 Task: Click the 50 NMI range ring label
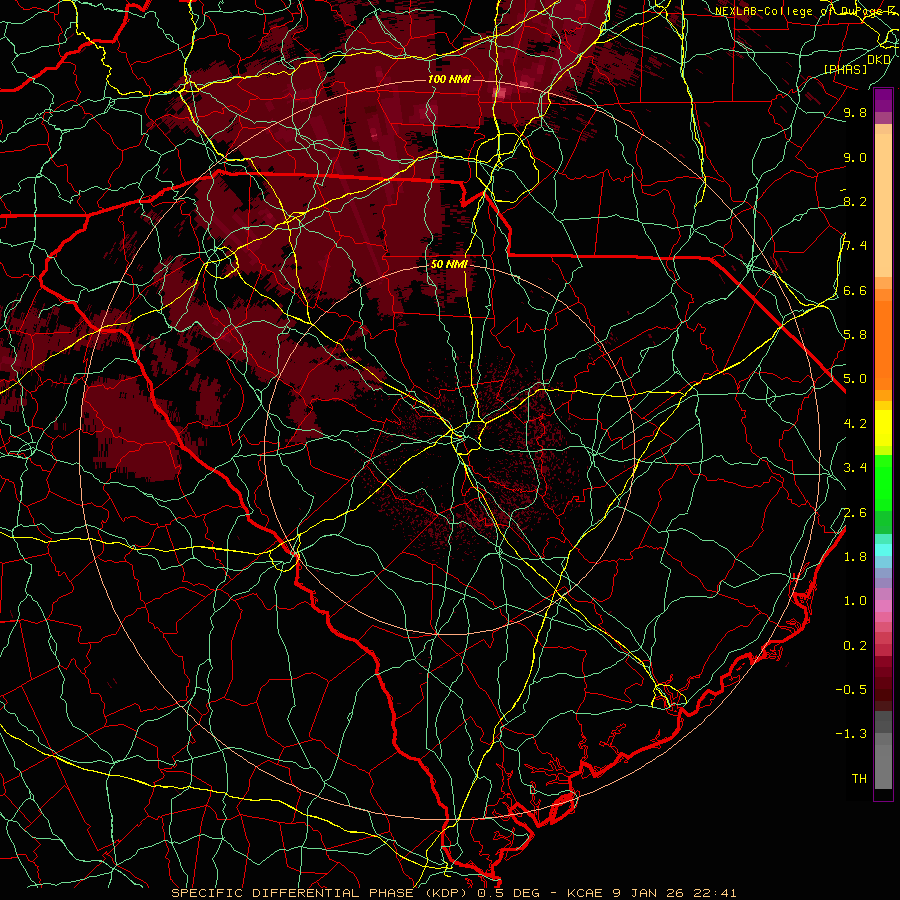click(449, 265)
